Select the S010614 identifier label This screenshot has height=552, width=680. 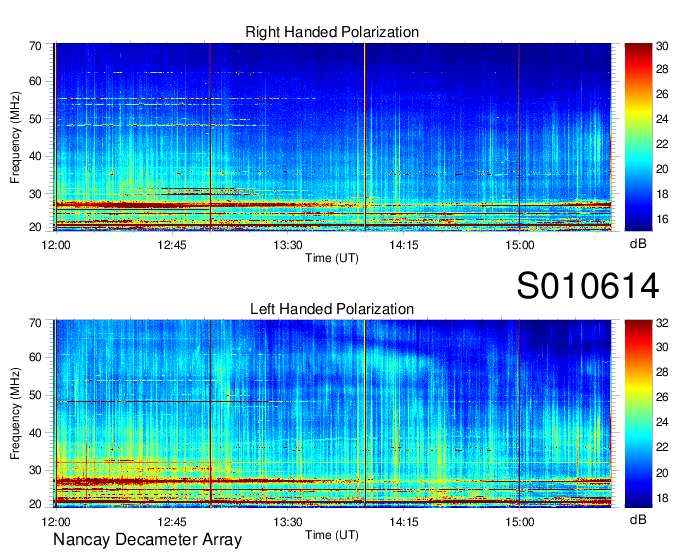pos(588,286)
